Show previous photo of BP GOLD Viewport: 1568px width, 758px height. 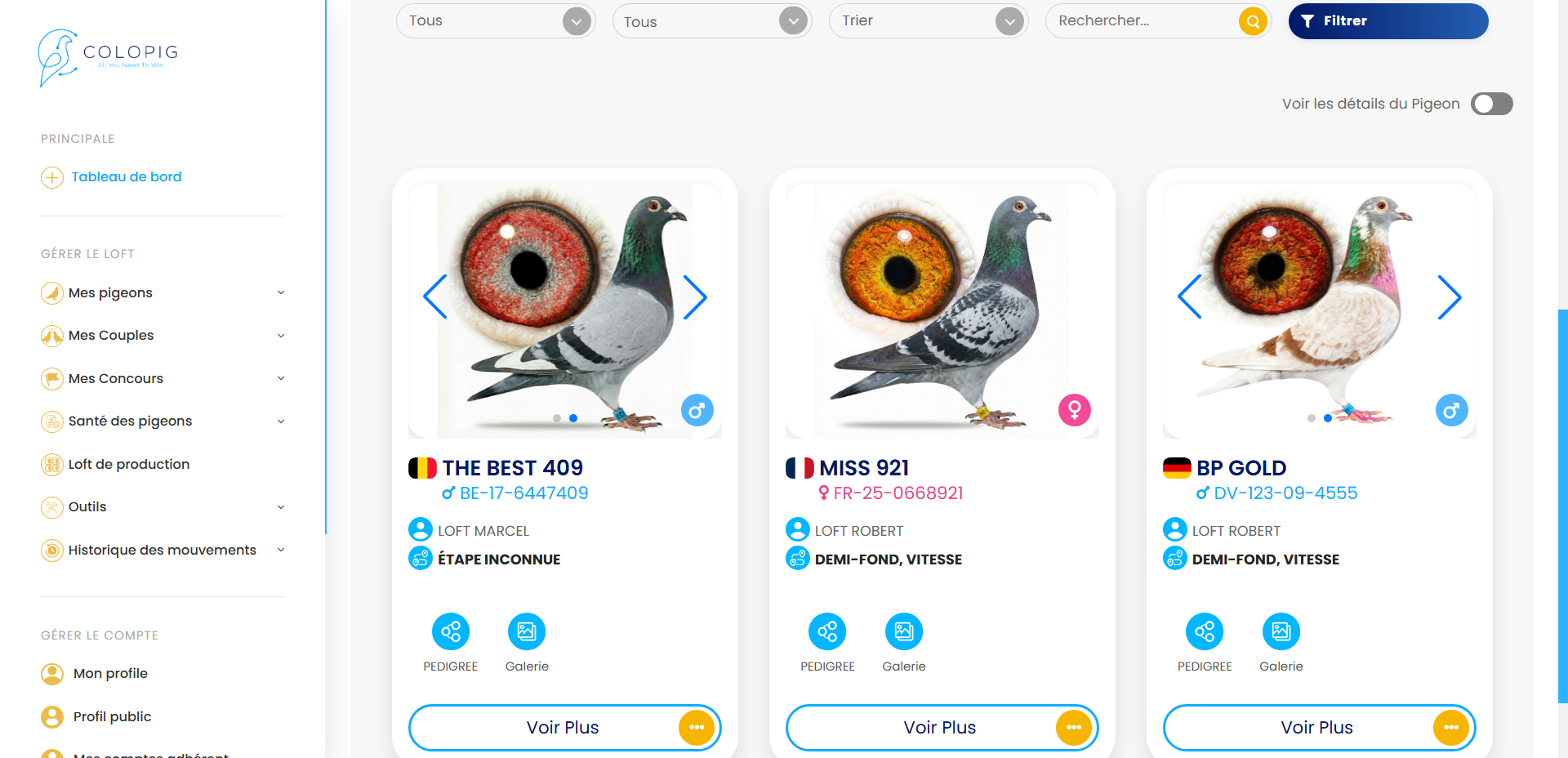pyautogui.click(x=1190, y=297)
